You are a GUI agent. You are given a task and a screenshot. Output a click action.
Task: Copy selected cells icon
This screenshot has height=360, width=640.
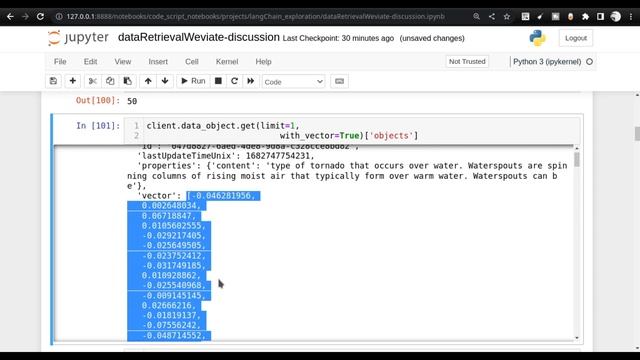(x=110, y=81)
